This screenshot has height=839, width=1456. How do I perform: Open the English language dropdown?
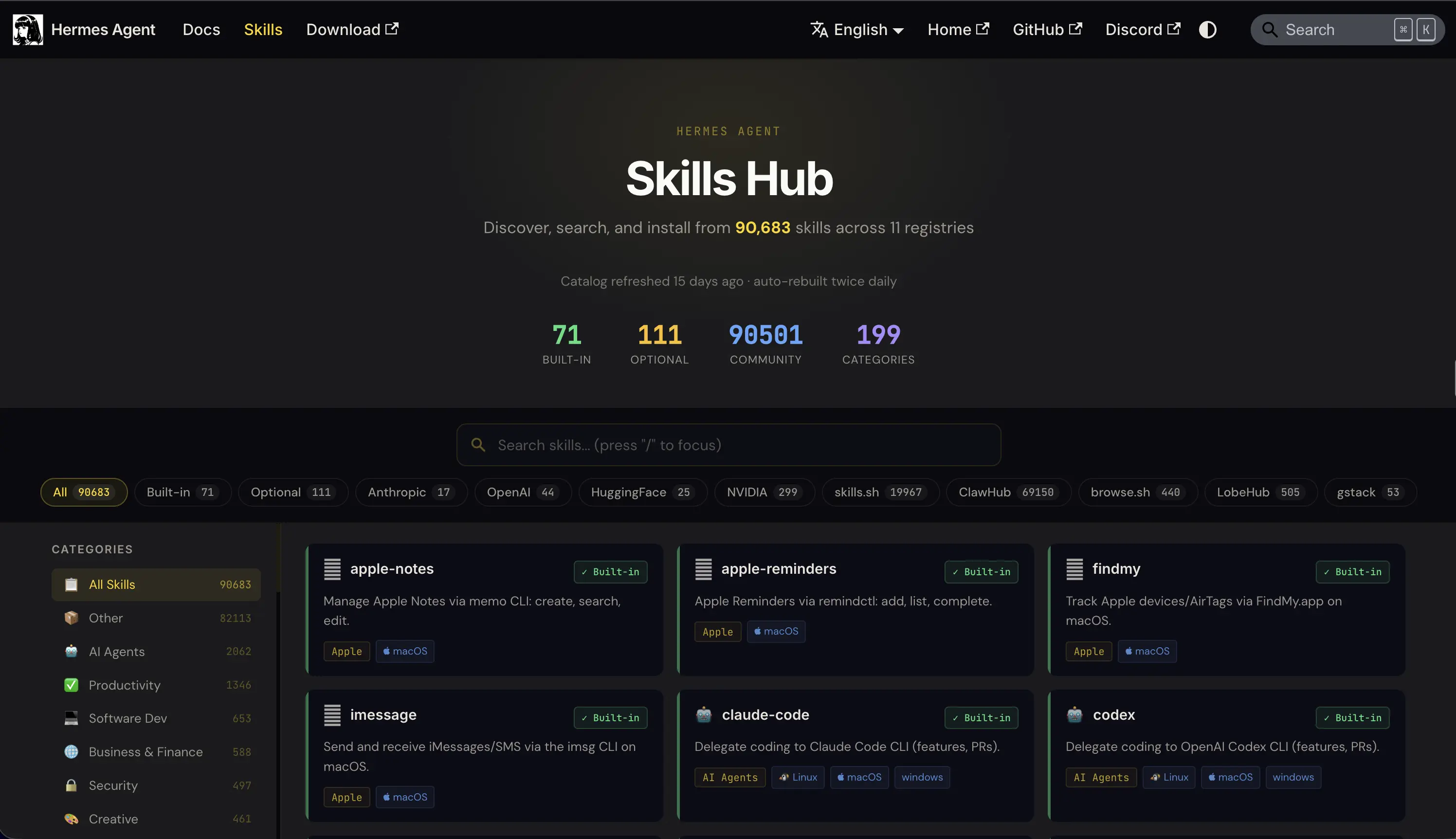(x=857, y=29)
